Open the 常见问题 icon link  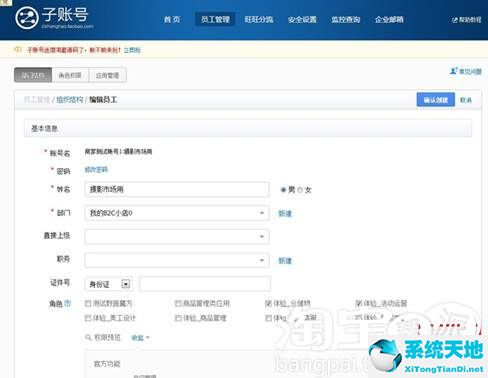[x=466, y=71]
